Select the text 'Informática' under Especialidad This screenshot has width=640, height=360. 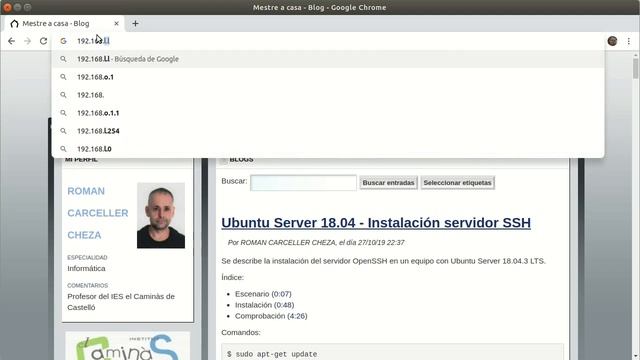tap(86, 269)
